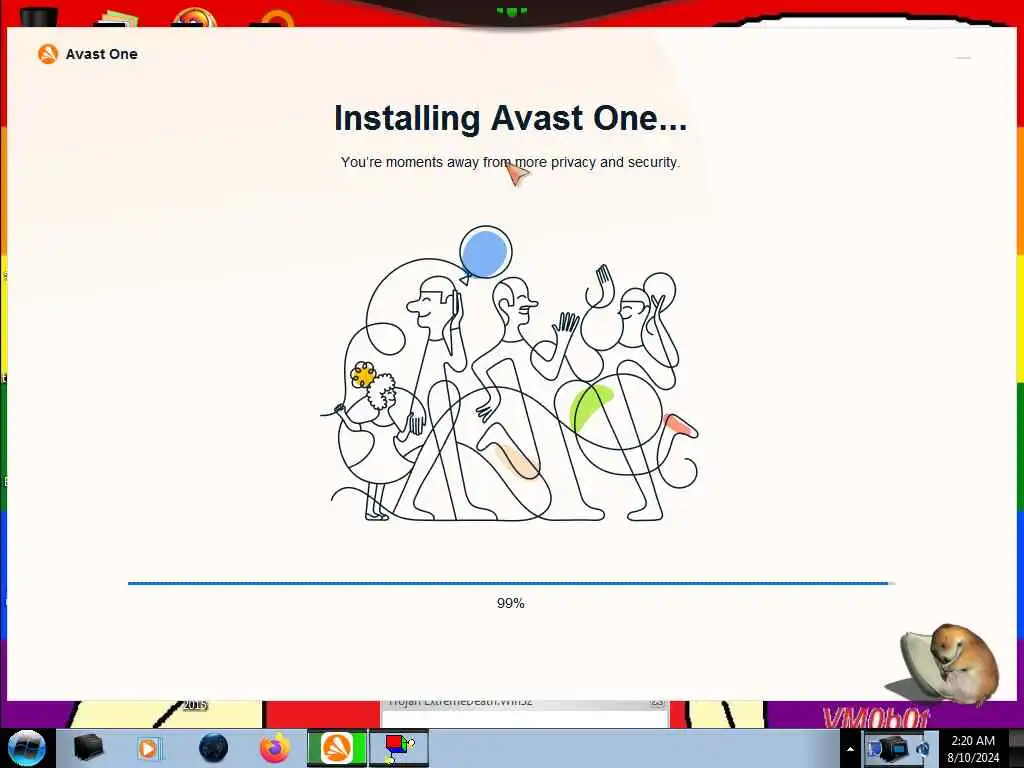Viewport: 1024px width, 768px height.
Task: Launch the media player taskbar icon
Action: tap(148, 748)
